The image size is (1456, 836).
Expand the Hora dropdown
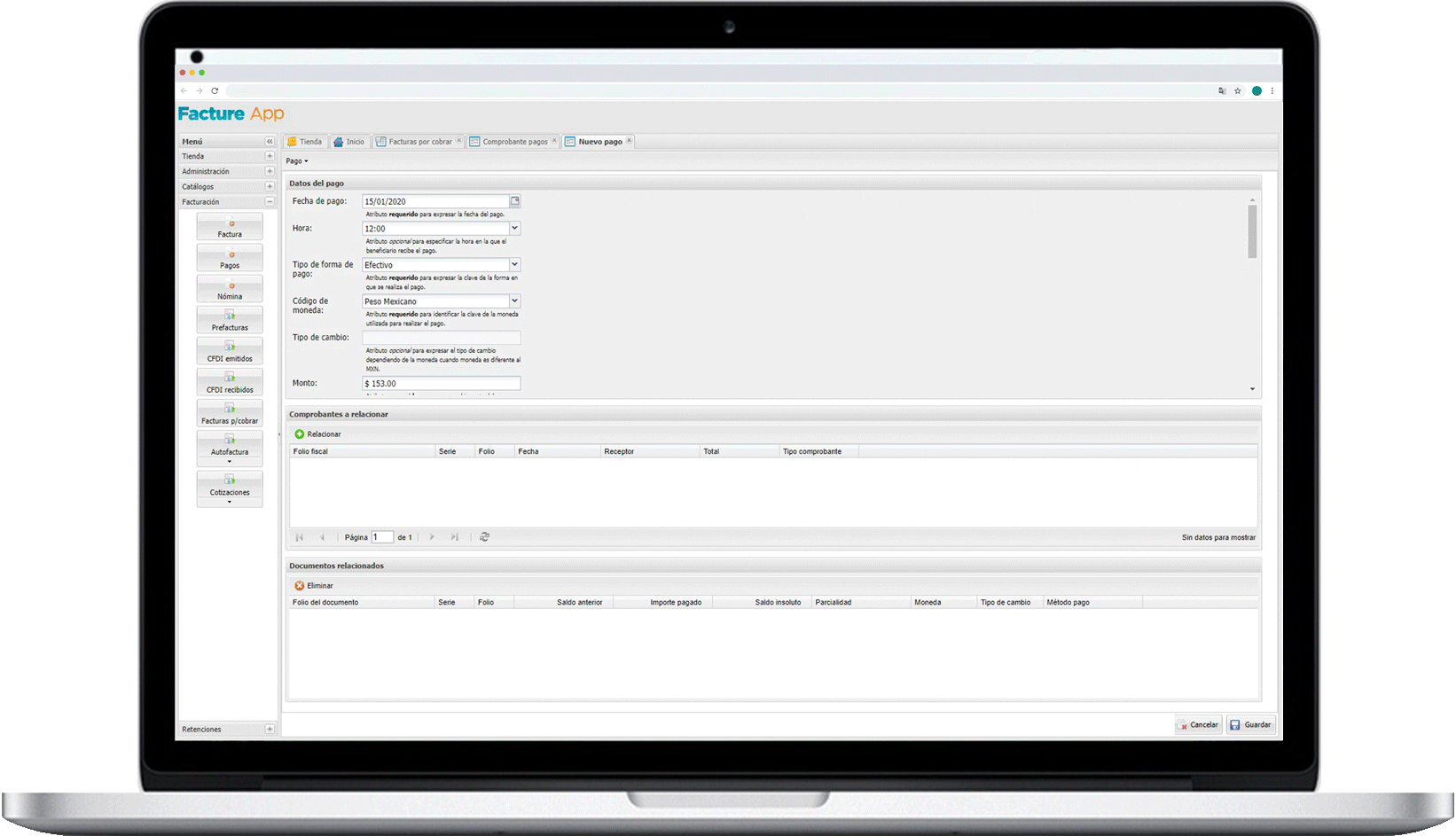pyautogui.click(x=514, y=229)
